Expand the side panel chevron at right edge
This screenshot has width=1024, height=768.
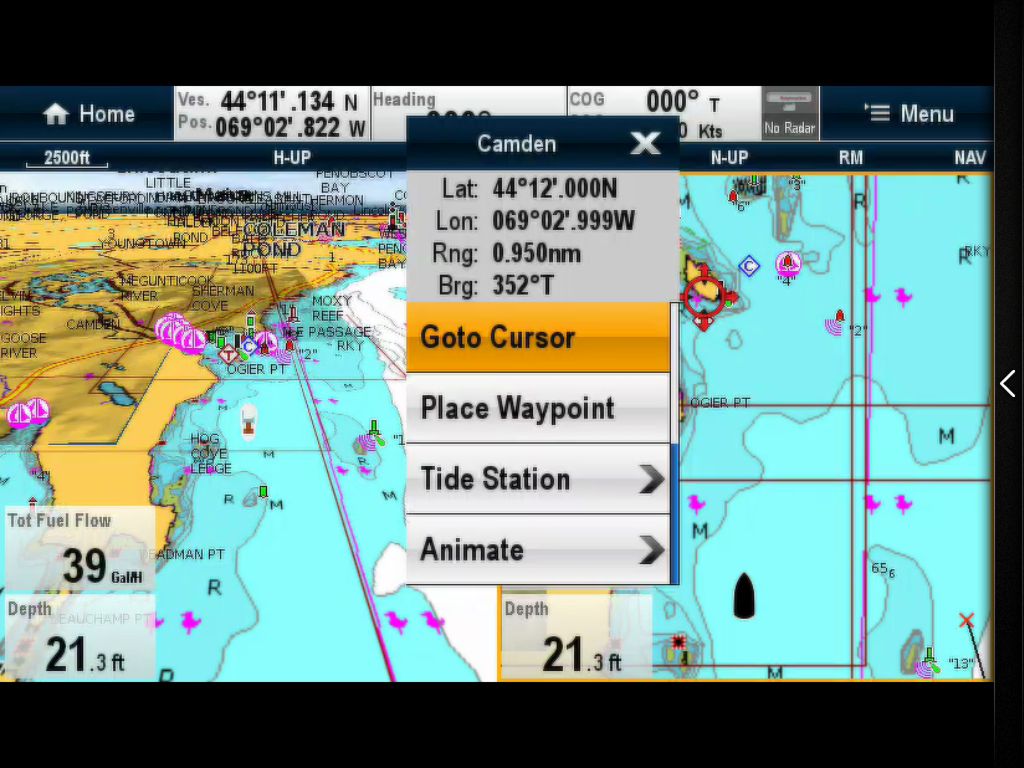click(x=1008, y=383)
